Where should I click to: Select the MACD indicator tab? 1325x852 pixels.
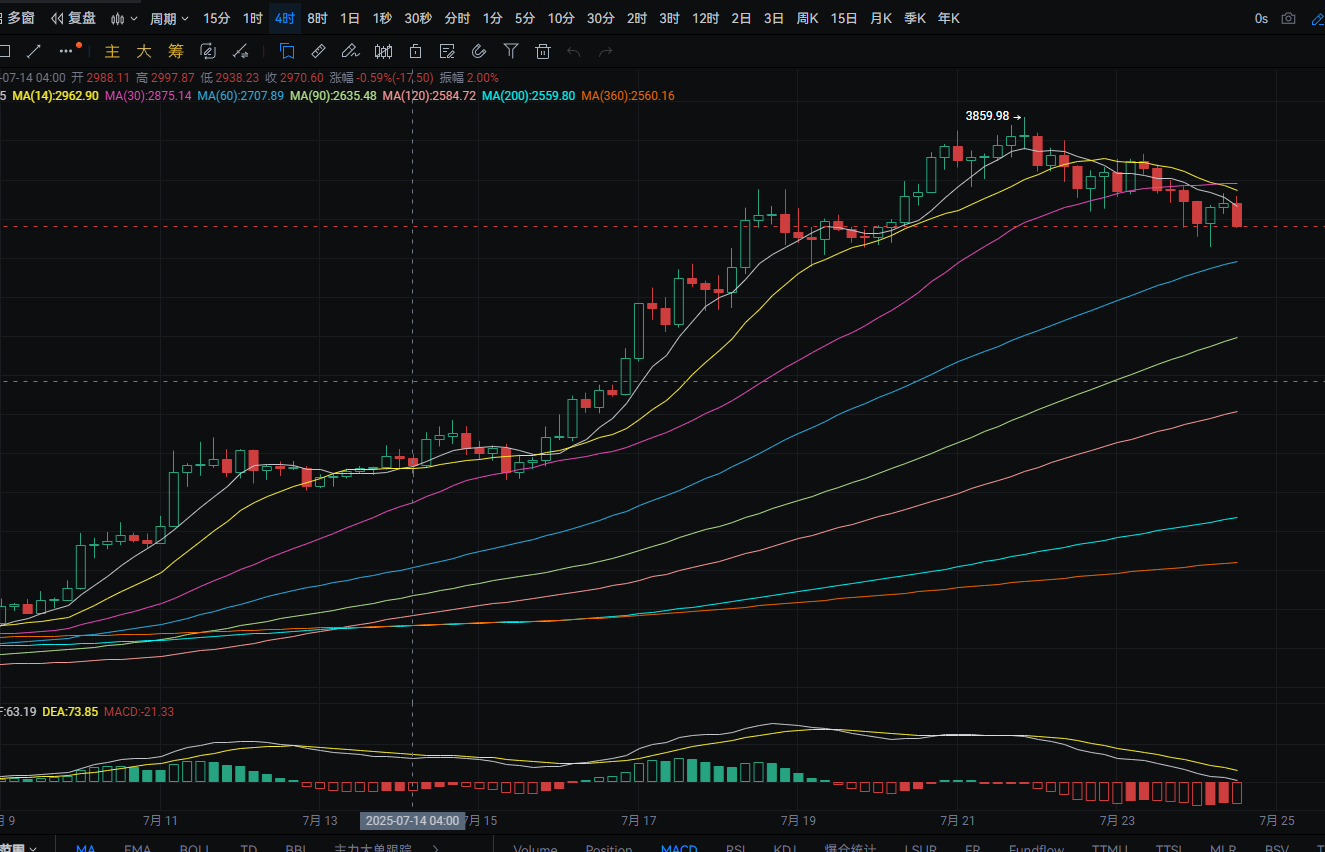point(679,849)
